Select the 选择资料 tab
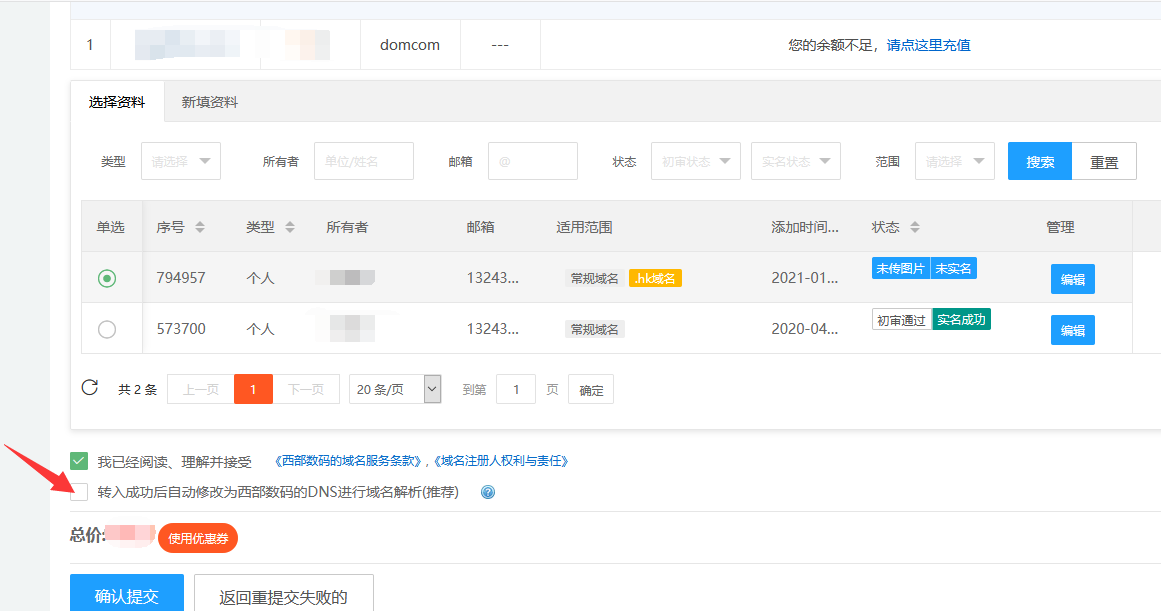This screenshot has width=1161, height=611. click(117, 102)
